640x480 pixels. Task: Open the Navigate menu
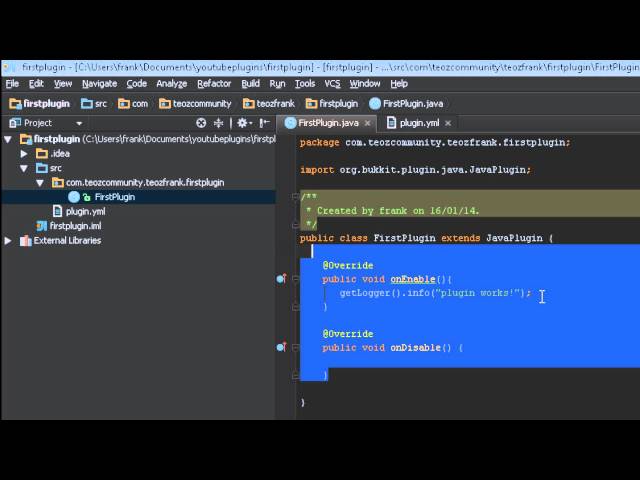pyautogui.click(x=99, y=84)
